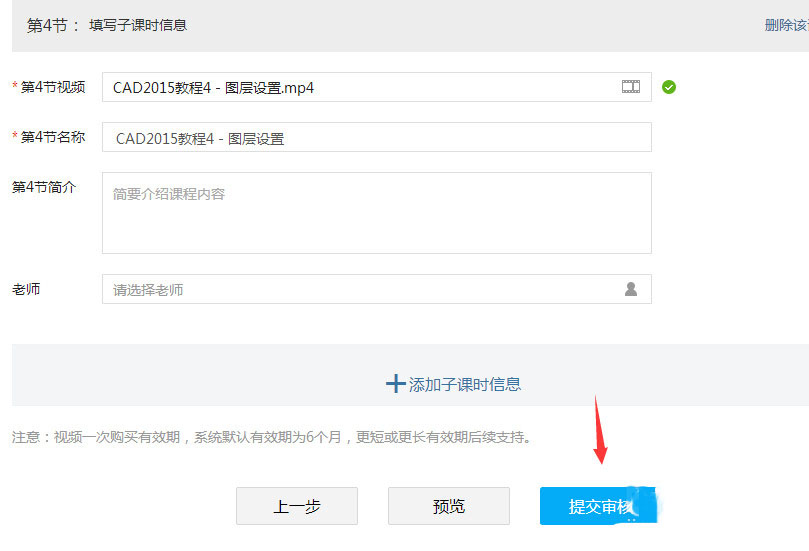This screenshot has height=551, width=809.
Task: Click the plus icon beside 添加子课时信息
Action: tap(395, 384)
